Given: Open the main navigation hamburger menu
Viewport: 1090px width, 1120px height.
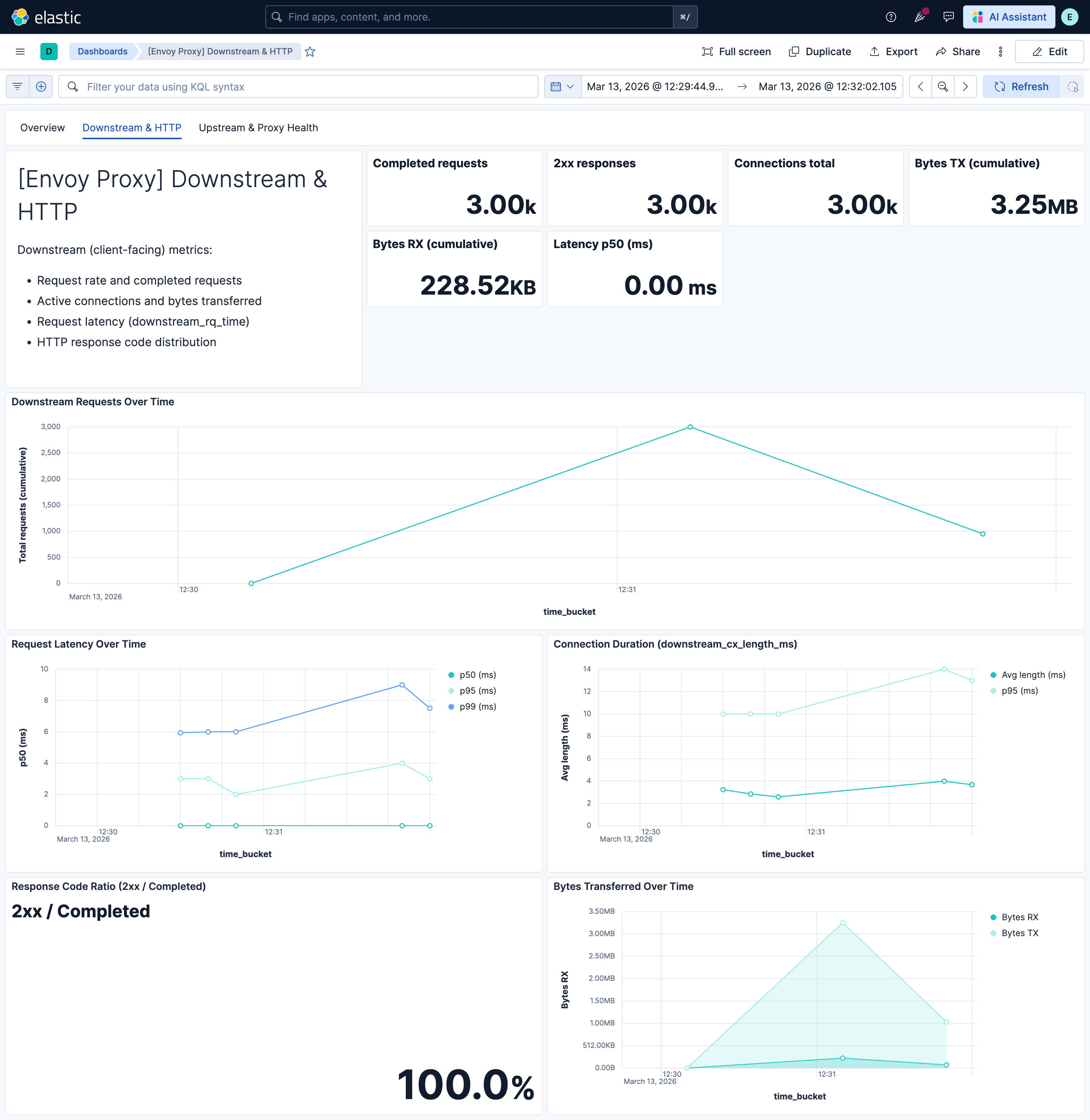Looking at the screenshot, I should 20,52.
